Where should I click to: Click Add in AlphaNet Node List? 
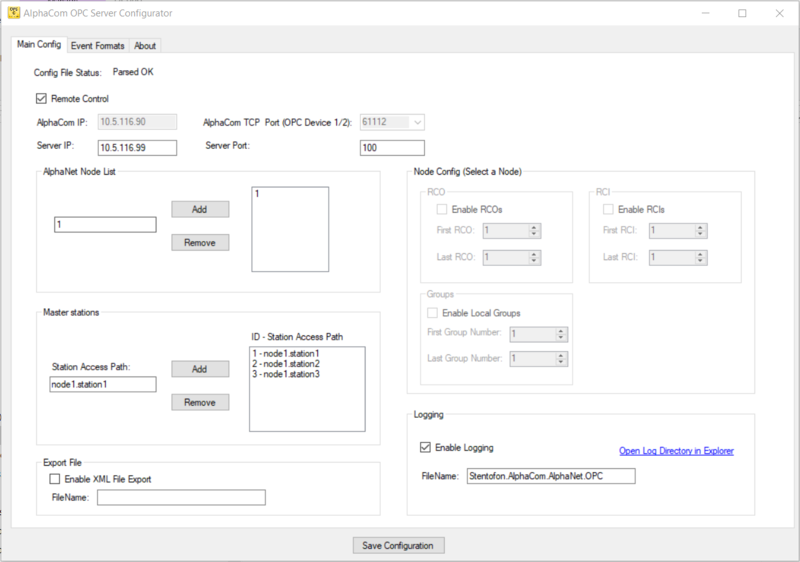tap(199, 209)
